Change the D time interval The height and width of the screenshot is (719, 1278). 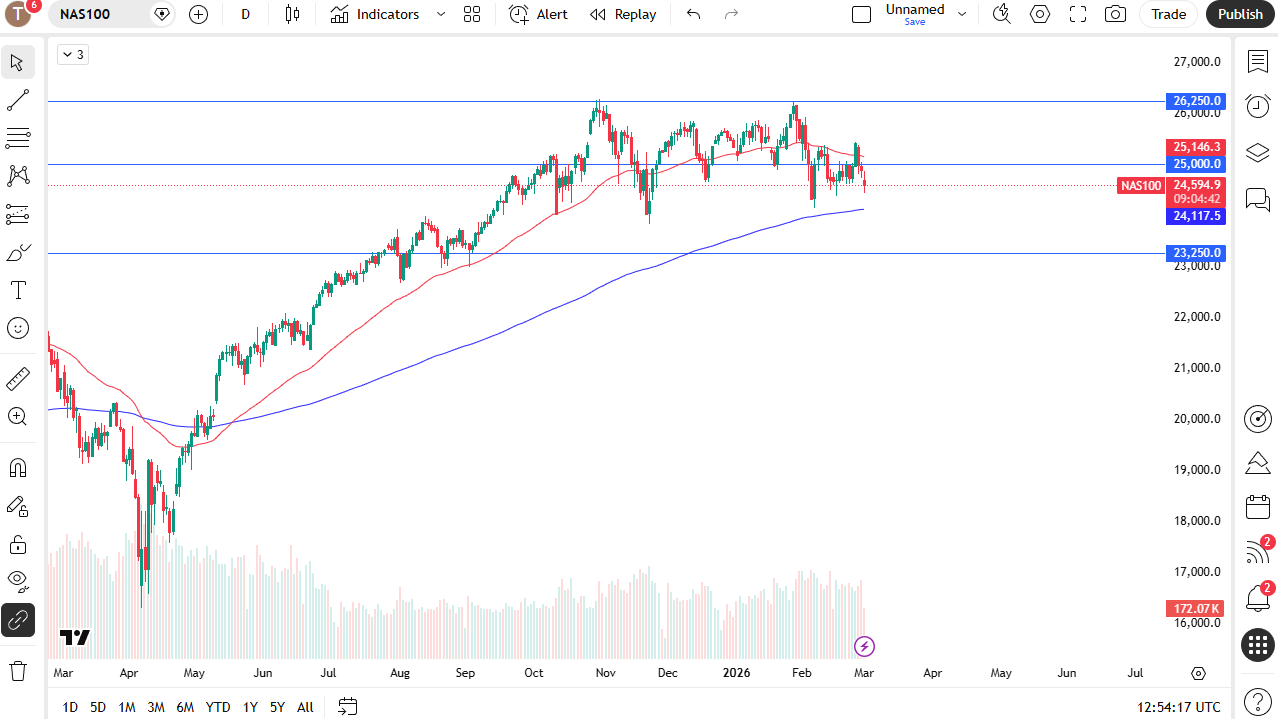(x=246, y=14)
